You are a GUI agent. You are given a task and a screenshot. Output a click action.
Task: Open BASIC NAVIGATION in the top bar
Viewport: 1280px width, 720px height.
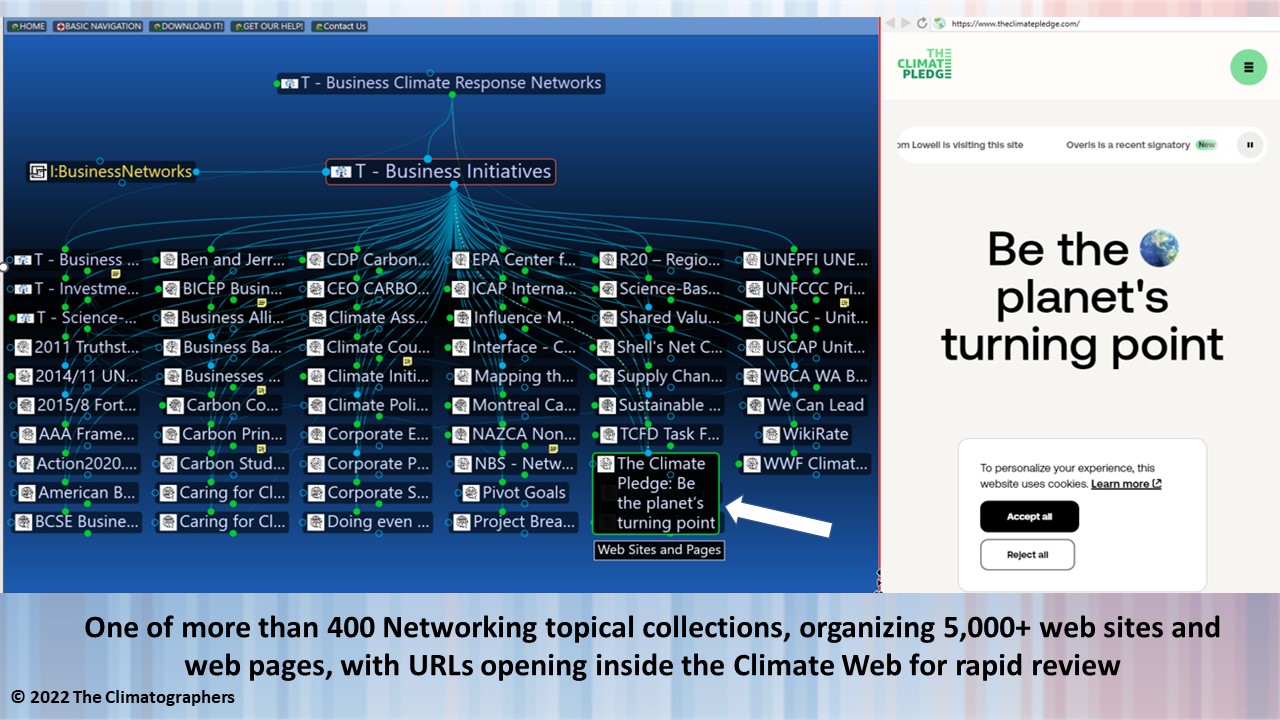[x=98, y=26]
